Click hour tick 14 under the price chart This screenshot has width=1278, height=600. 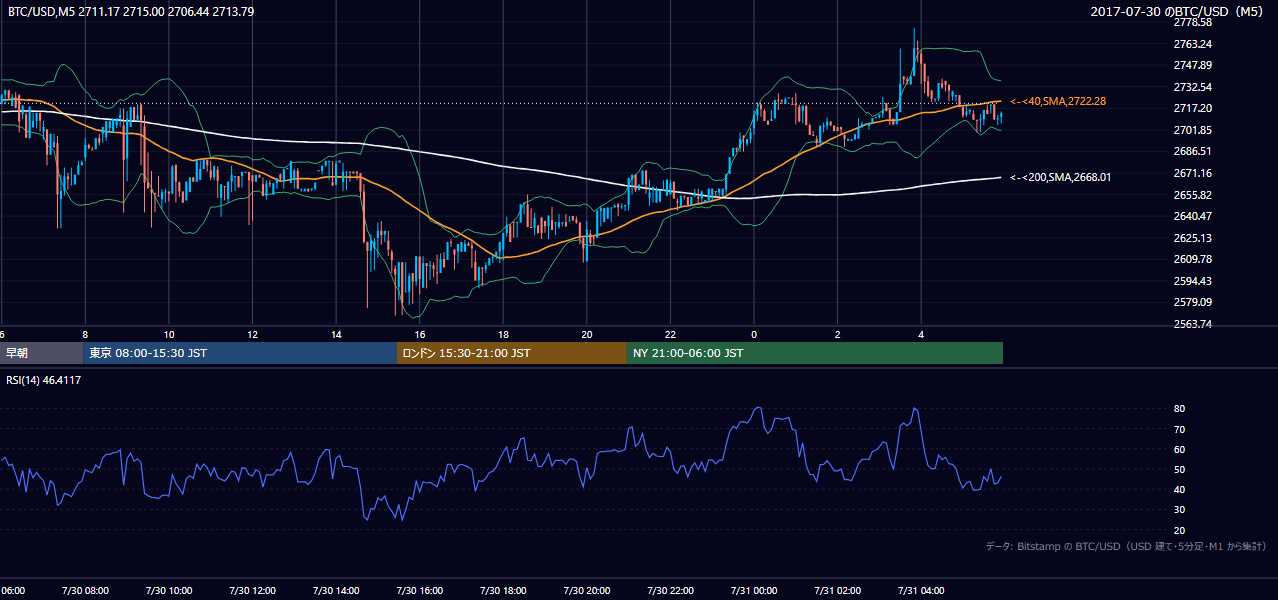336,334
